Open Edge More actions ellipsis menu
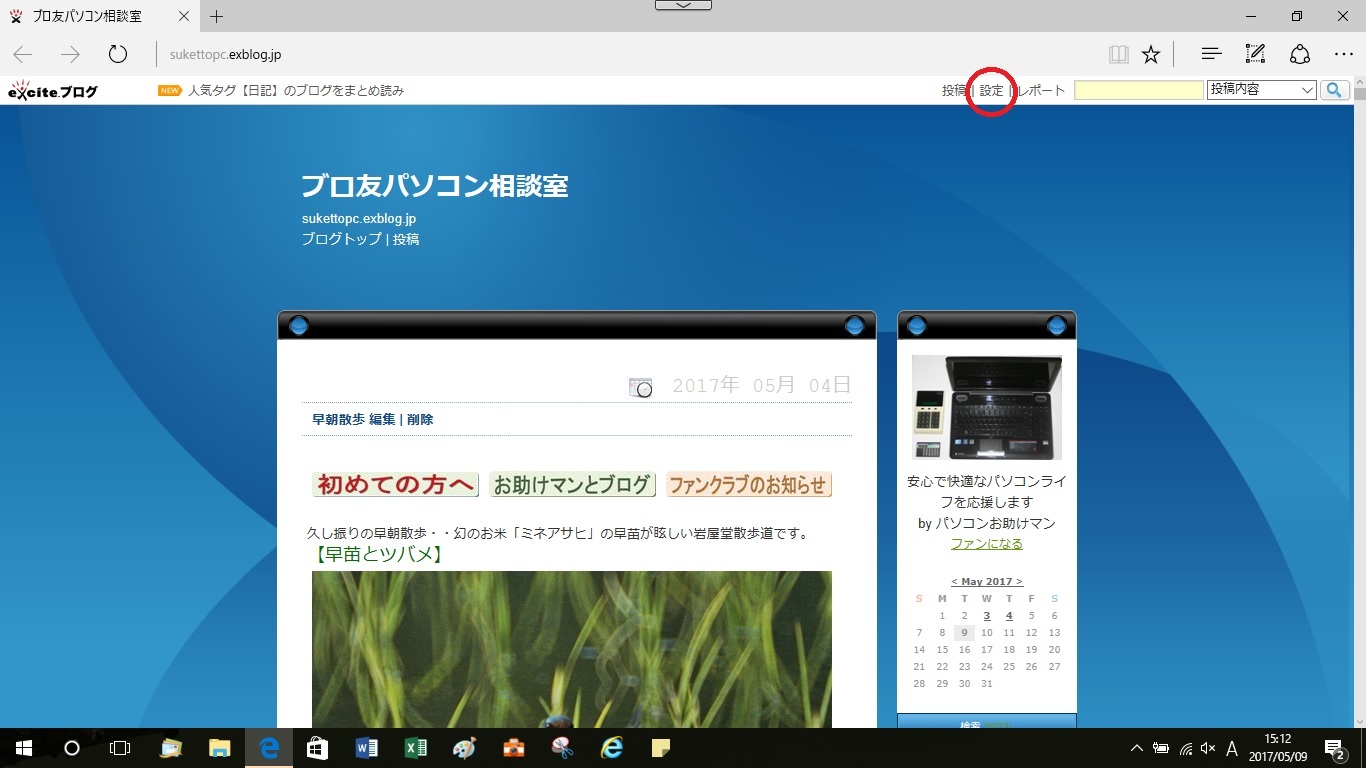 1343,54
